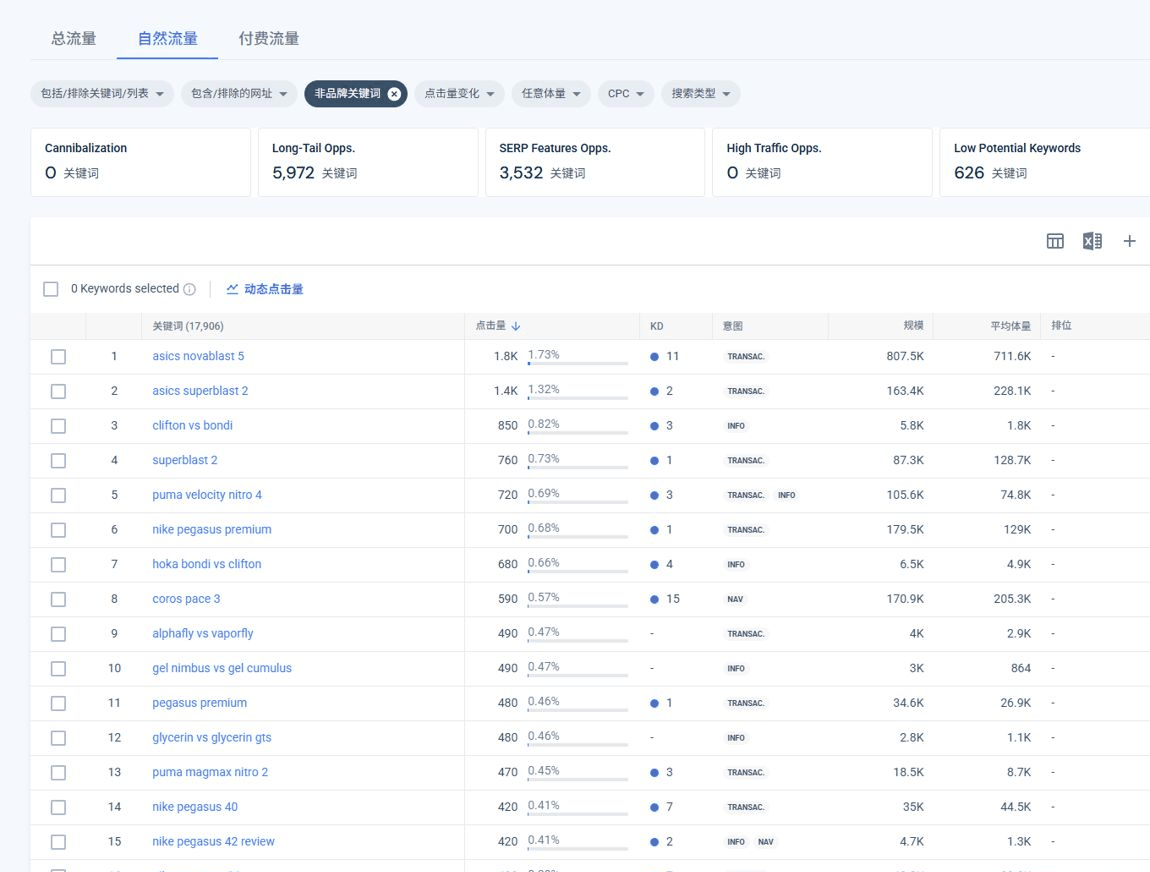Select the nike pegasus 40 checkbox
1150x872 pixels.
tap(58, 807)
